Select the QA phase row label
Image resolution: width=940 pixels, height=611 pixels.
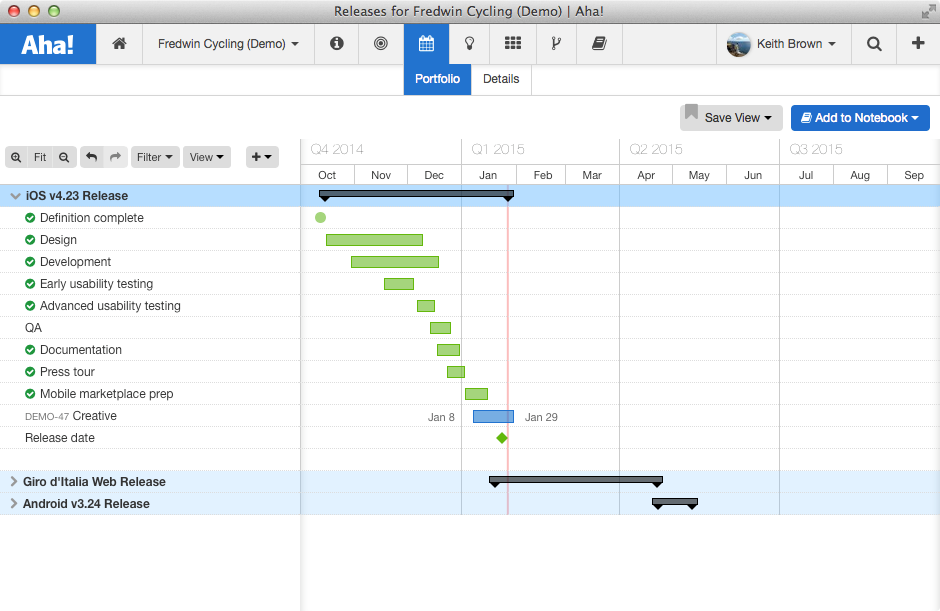(34, 328)
